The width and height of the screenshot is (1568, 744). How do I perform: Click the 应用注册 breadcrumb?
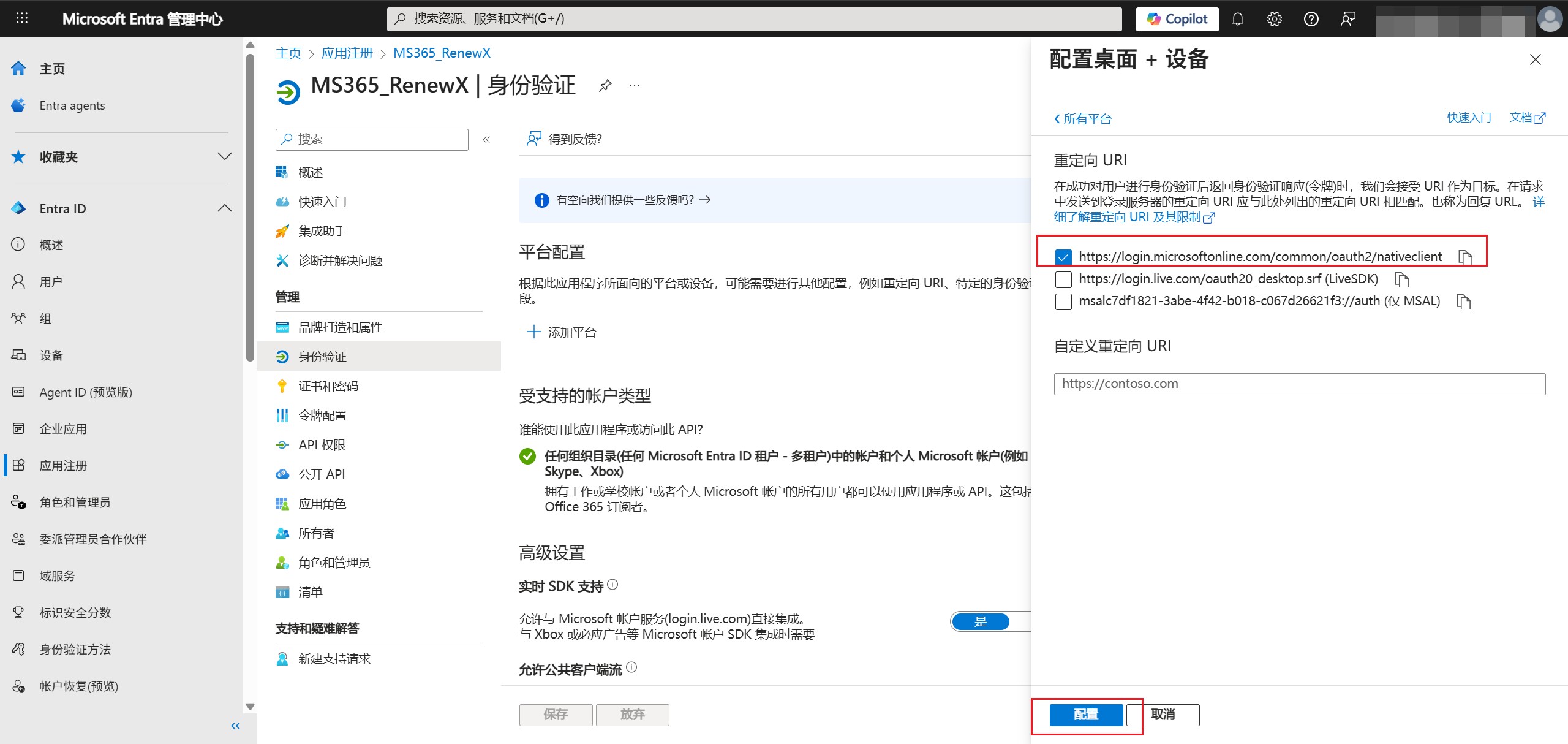point(347,53)
